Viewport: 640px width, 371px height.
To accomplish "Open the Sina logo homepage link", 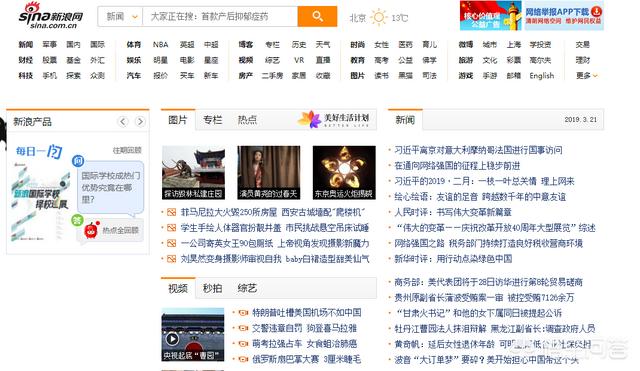I will click(50, 16).
